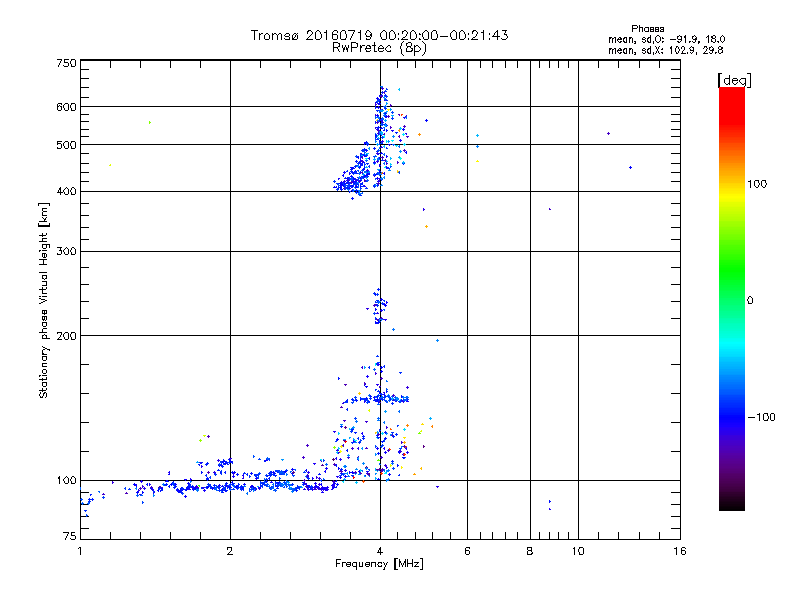This screenshot has width=800, height=600.
Task: Select the 'RwPretec (8p)' subtitle text
Action: 379,48
